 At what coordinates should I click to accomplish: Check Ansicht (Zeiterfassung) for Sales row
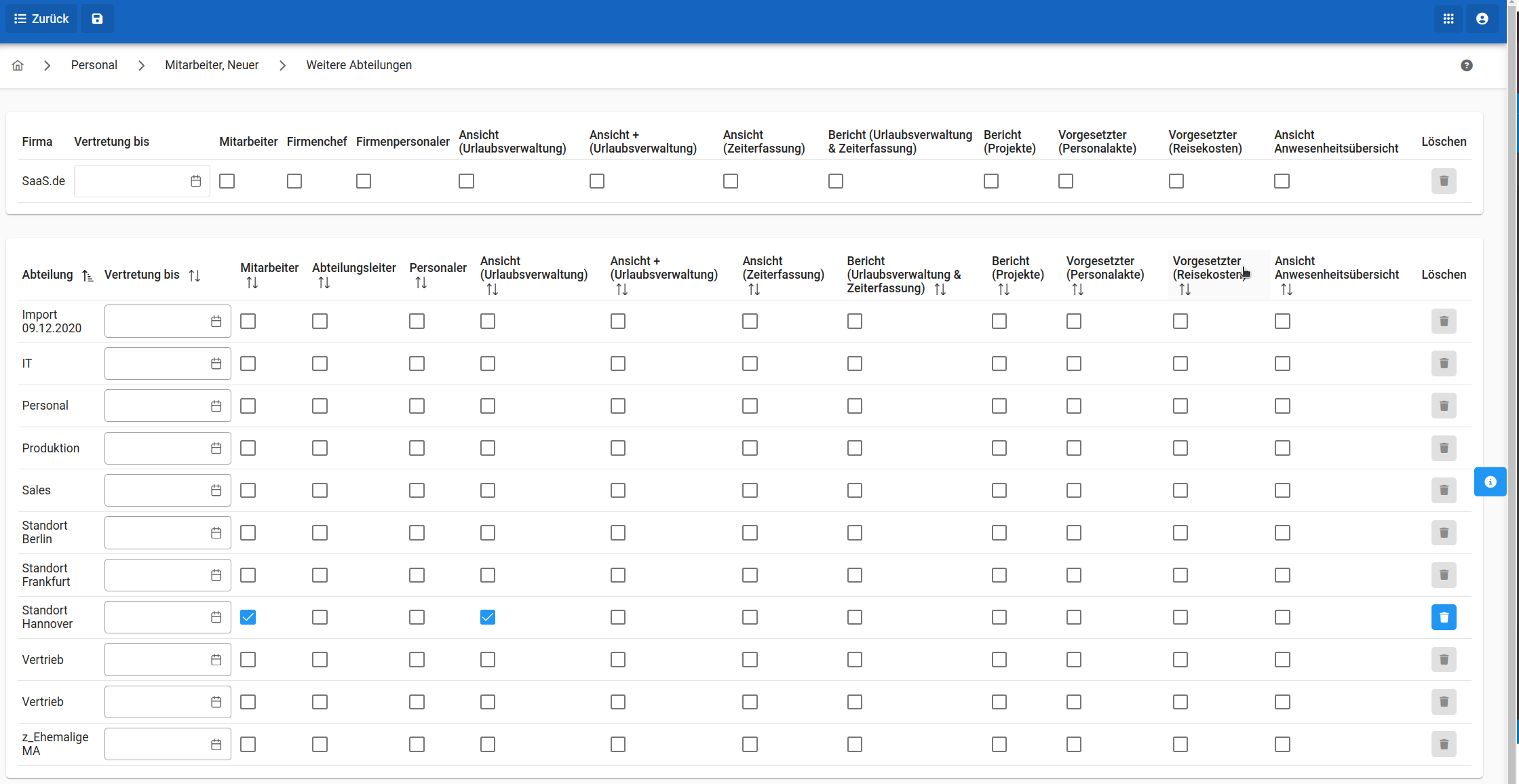pyautogui.click(x=750, y=490)
